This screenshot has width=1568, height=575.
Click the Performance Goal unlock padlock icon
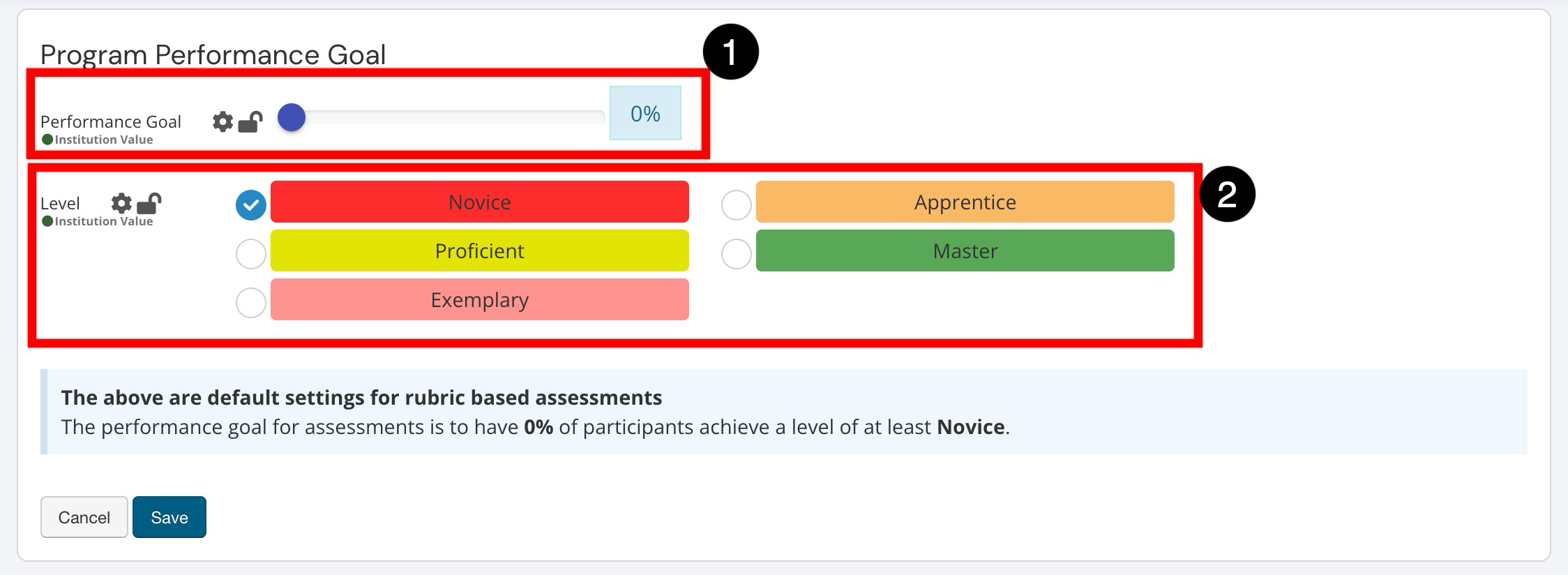(x=250, y=122)
